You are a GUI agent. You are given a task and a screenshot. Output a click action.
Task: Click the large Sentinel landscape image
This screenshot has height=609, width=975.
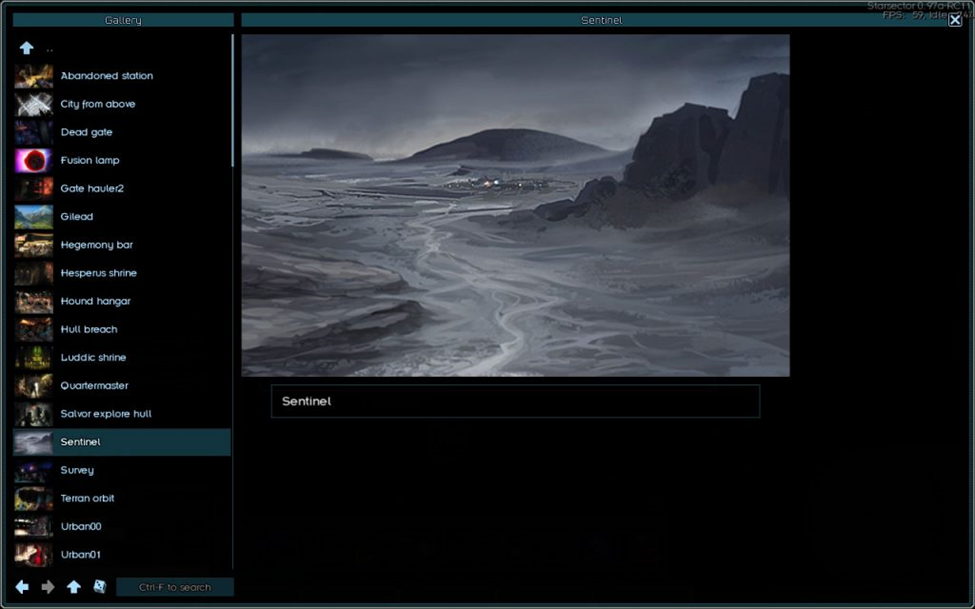point(515,206)
